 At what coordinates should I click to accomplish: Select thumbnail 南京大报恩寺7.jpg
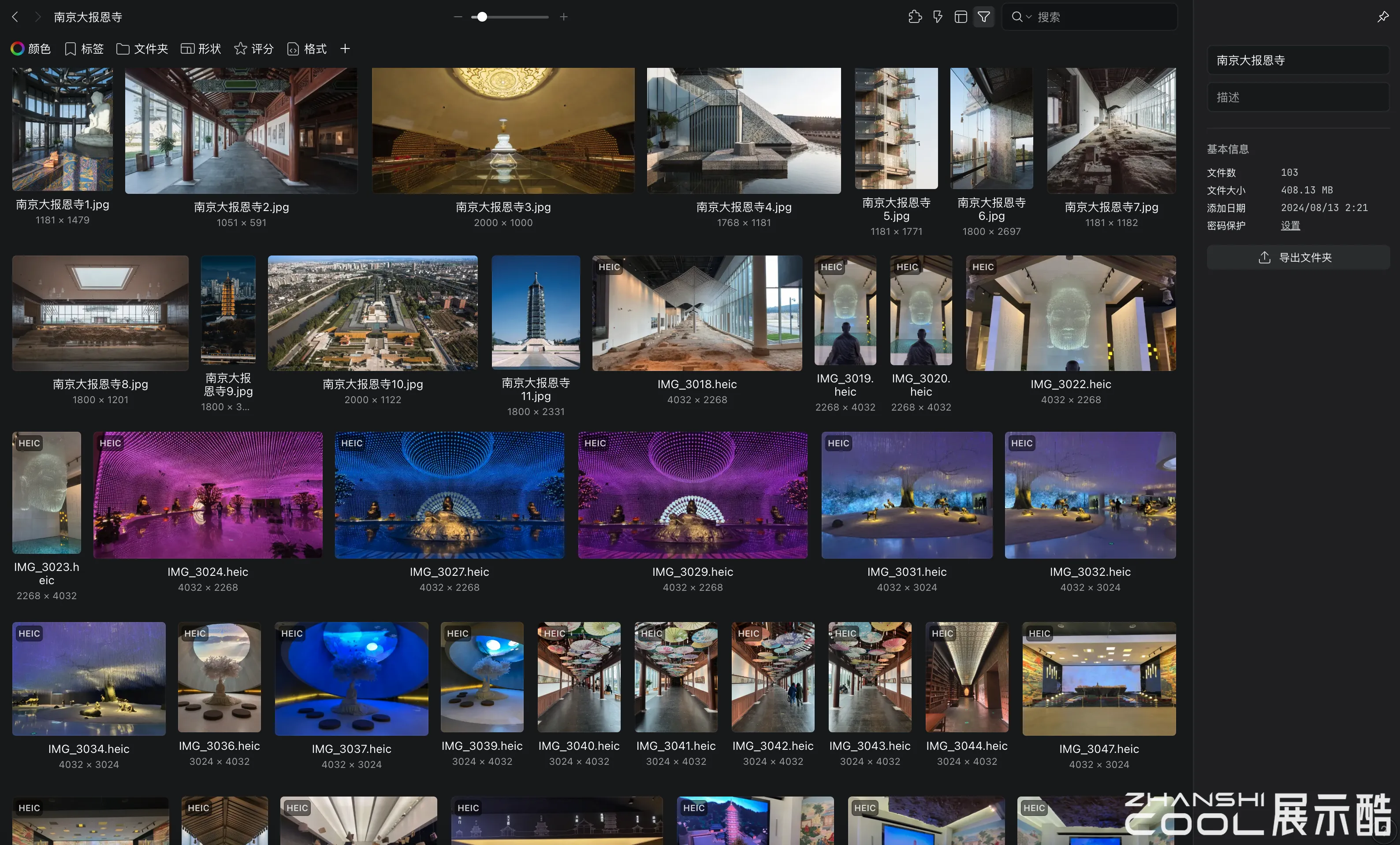click(x=1111, y=130)
